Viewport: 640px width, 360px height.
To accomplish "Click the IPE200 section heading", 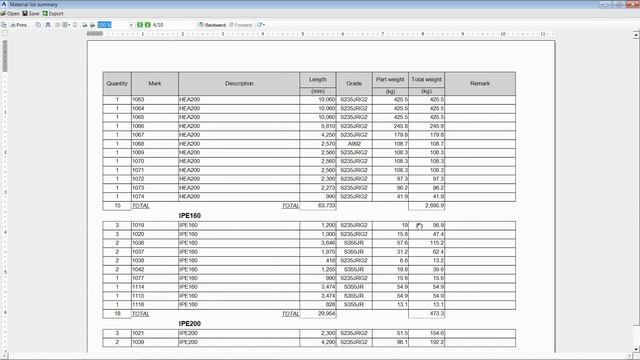I will pyautogui.click(x=190, y=324).
